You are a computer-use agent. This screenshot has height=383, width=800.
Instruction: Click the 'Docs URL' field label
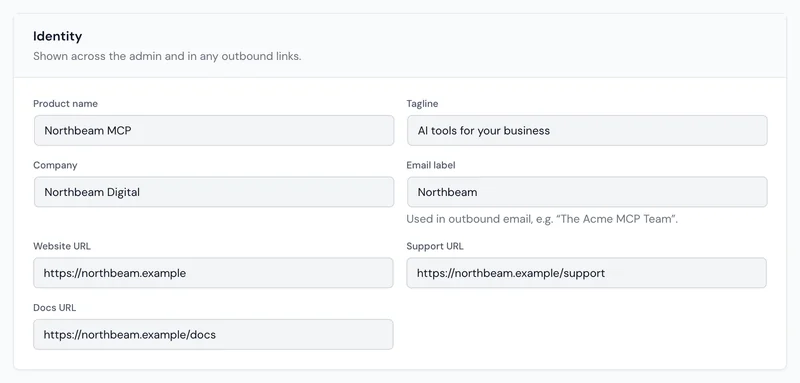tap(55, 308)
